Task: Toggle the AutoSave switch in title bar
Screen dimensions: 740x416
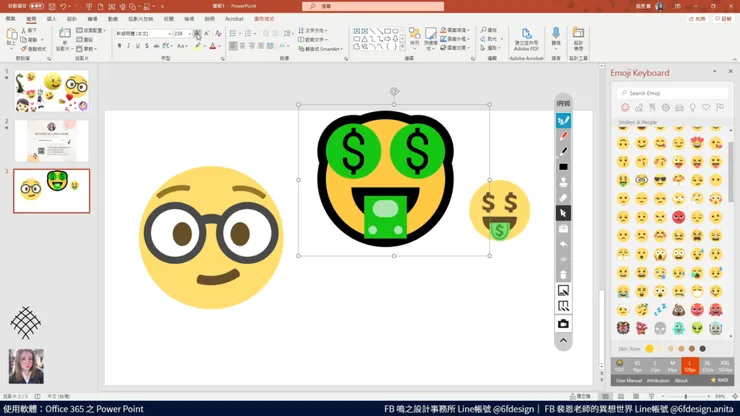Action: 36,6
